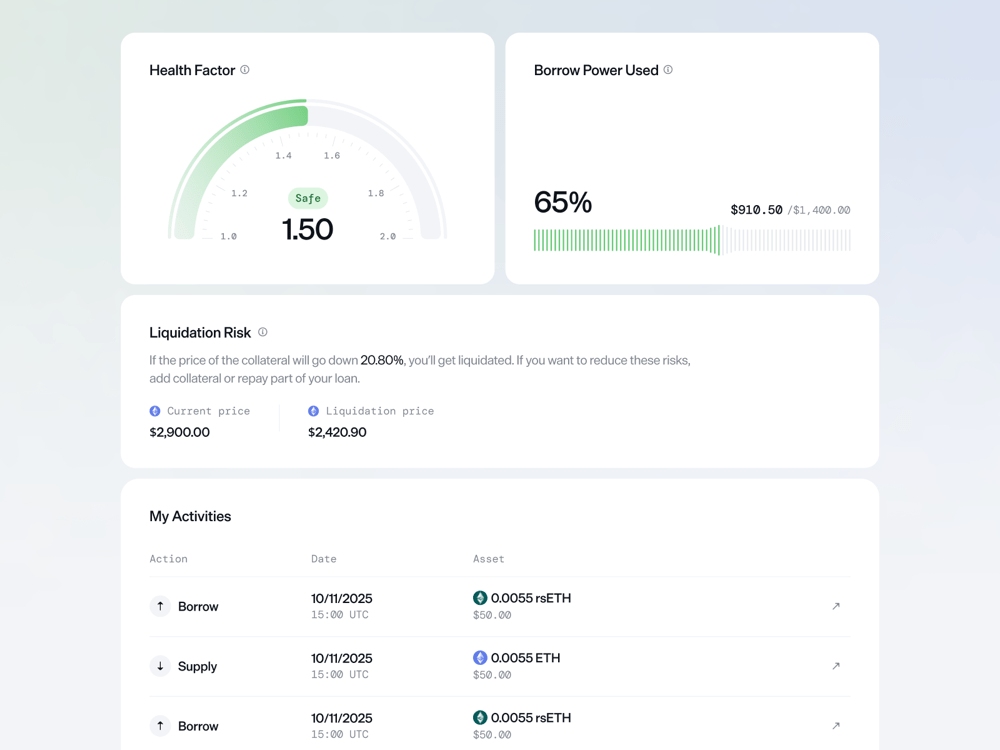Click the up arrow icon in first Borrow row
Viewport: 1000px width, 750px height.
(160, 606)
